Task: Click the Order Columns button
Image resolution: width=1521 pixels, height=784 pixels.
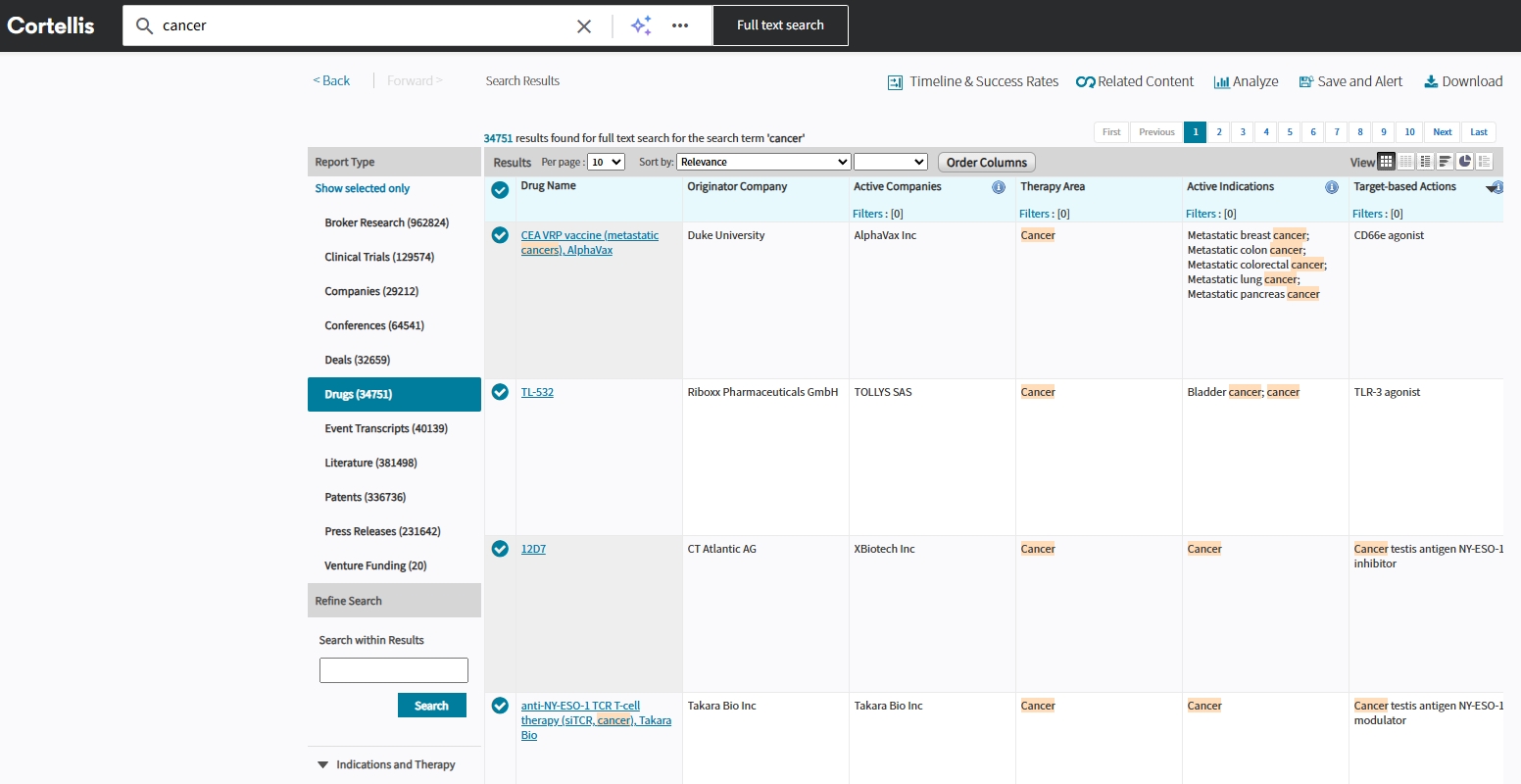Action: tap(987, 162)
